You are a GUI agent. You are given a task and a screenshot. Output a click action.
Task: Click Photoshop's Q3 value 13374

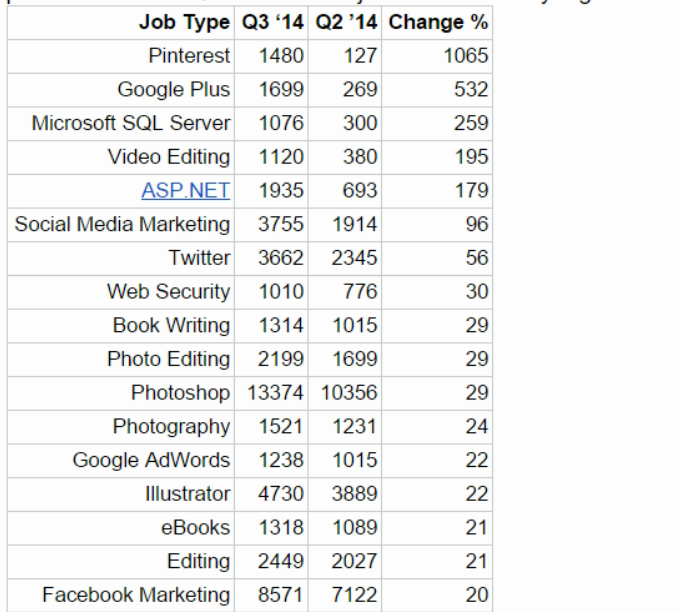[x=275, y=393]
